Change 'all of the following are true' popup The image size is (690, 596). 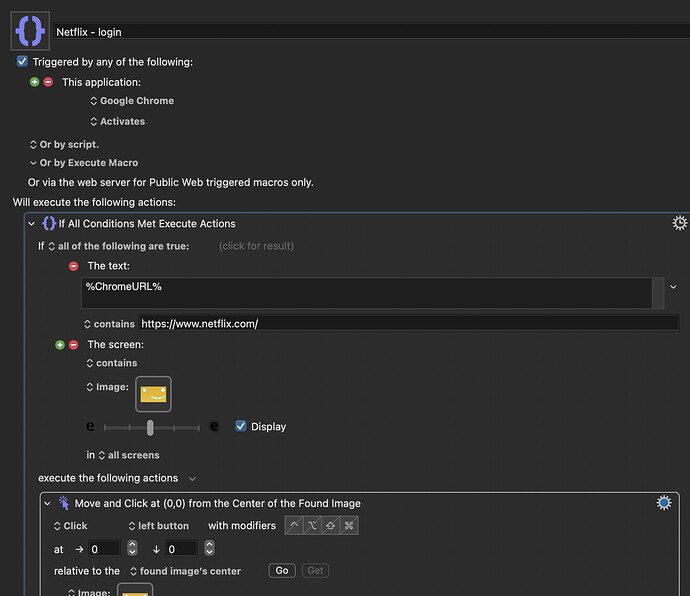tap(119, 246)
